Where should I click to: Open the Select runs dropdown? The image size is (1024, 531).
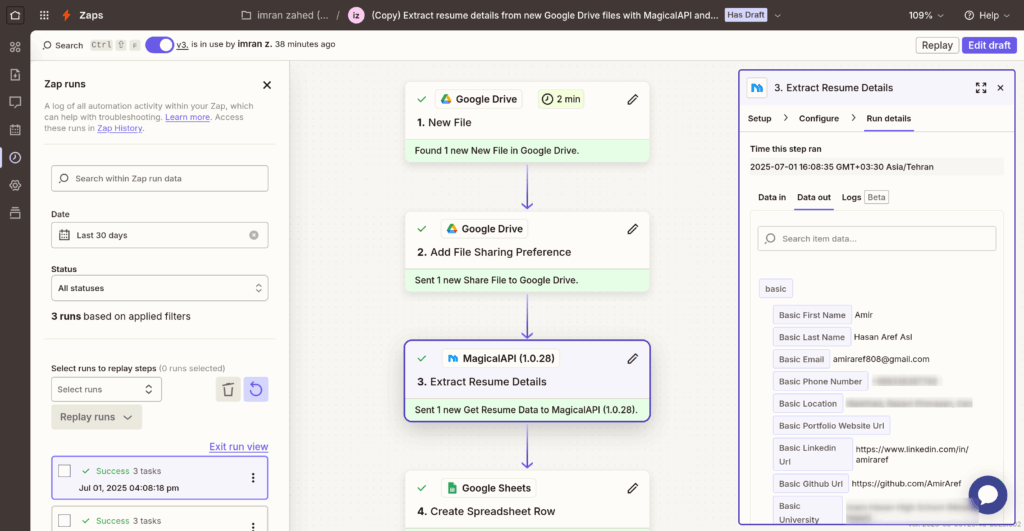point(106,389)
